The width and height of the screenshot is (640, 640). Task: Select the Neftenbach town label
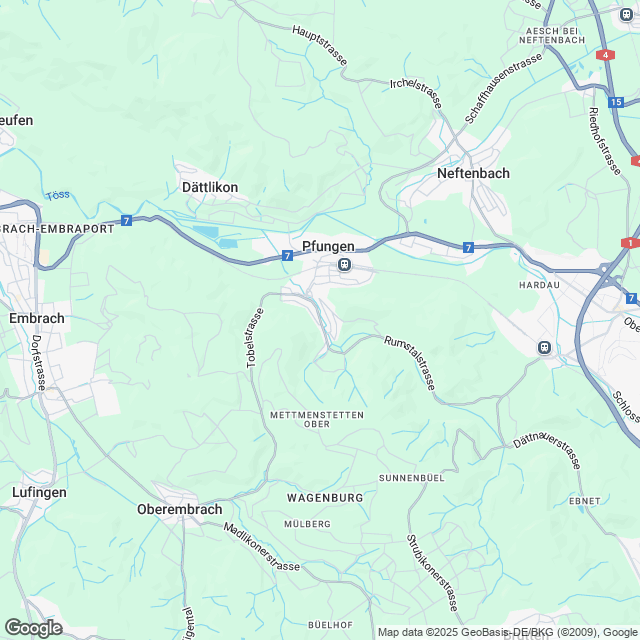[x=473, y=173]
